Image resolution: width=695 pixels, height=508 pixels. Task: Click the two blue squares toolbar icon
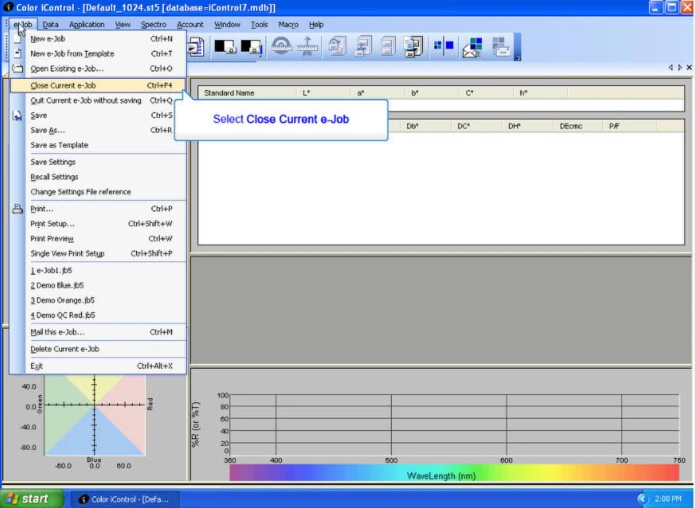point(442,47)
